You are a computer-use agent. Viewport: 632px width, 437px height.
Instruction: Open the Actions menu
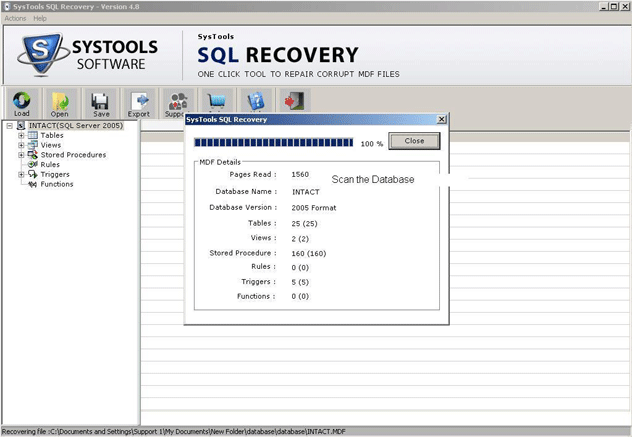pyautogui.click(x=15, y=19)
